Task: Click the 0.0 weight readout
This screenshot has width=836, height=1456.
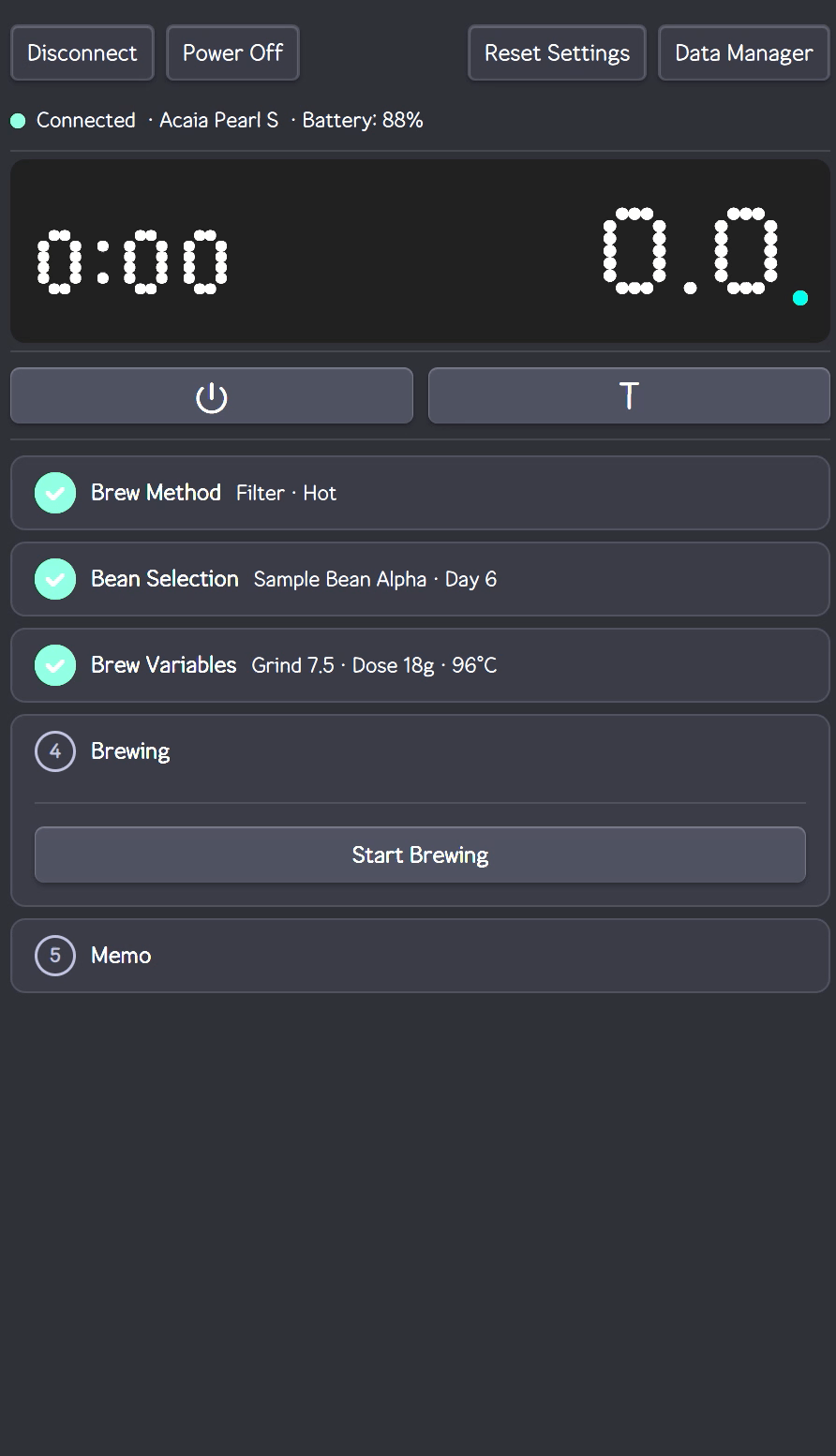Action: point(692,251)
